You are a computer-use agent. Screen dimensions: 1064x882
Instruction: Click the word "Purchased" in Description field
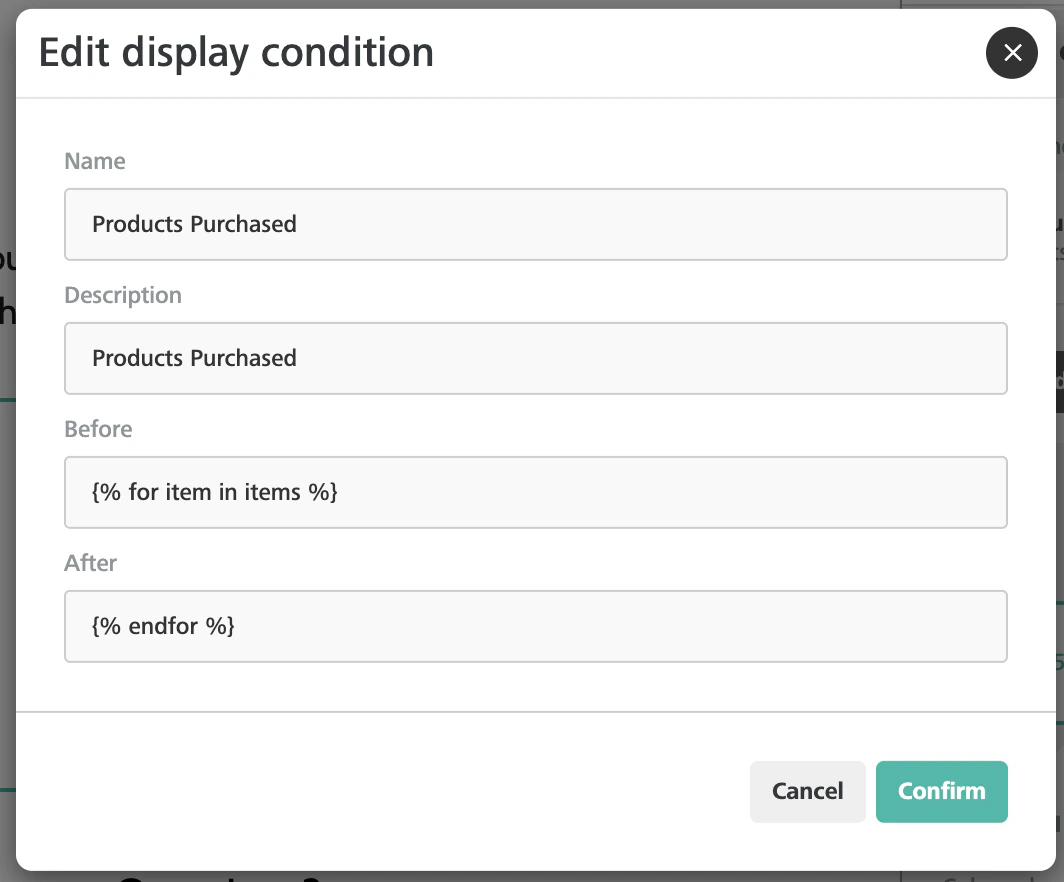tap(249, 358)
